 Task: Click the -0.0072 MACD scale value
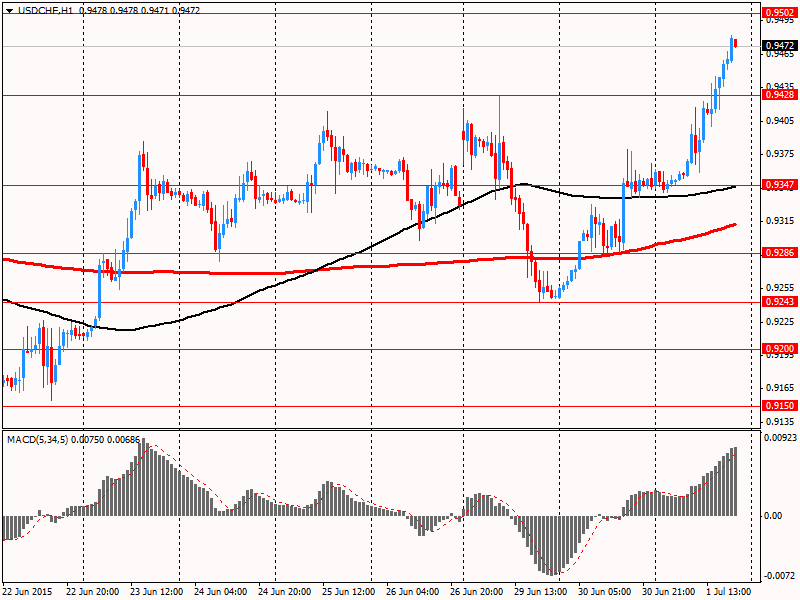(779, 576)
